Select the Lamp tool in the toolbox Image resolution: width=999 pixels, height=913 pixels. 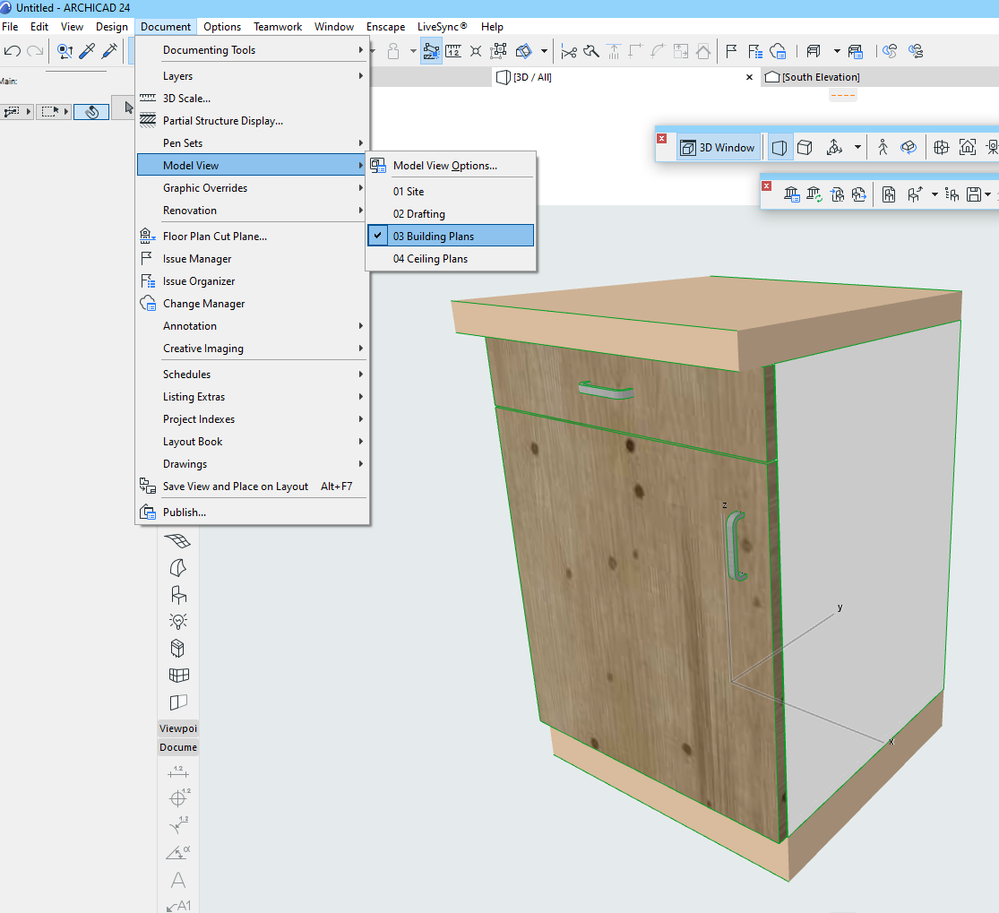point(178,621)
